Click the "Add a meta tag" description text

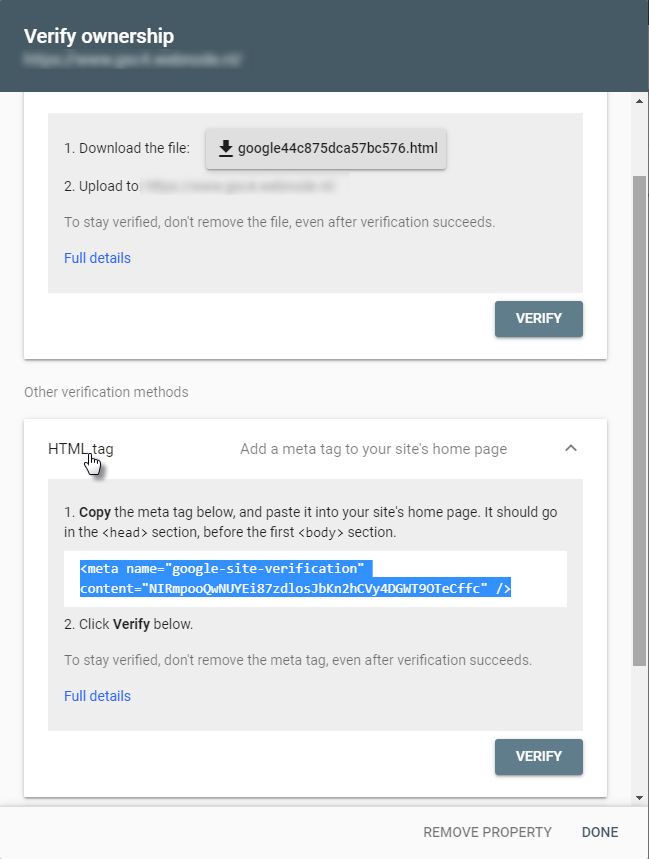pyautogui.click(x=373, y=449)
